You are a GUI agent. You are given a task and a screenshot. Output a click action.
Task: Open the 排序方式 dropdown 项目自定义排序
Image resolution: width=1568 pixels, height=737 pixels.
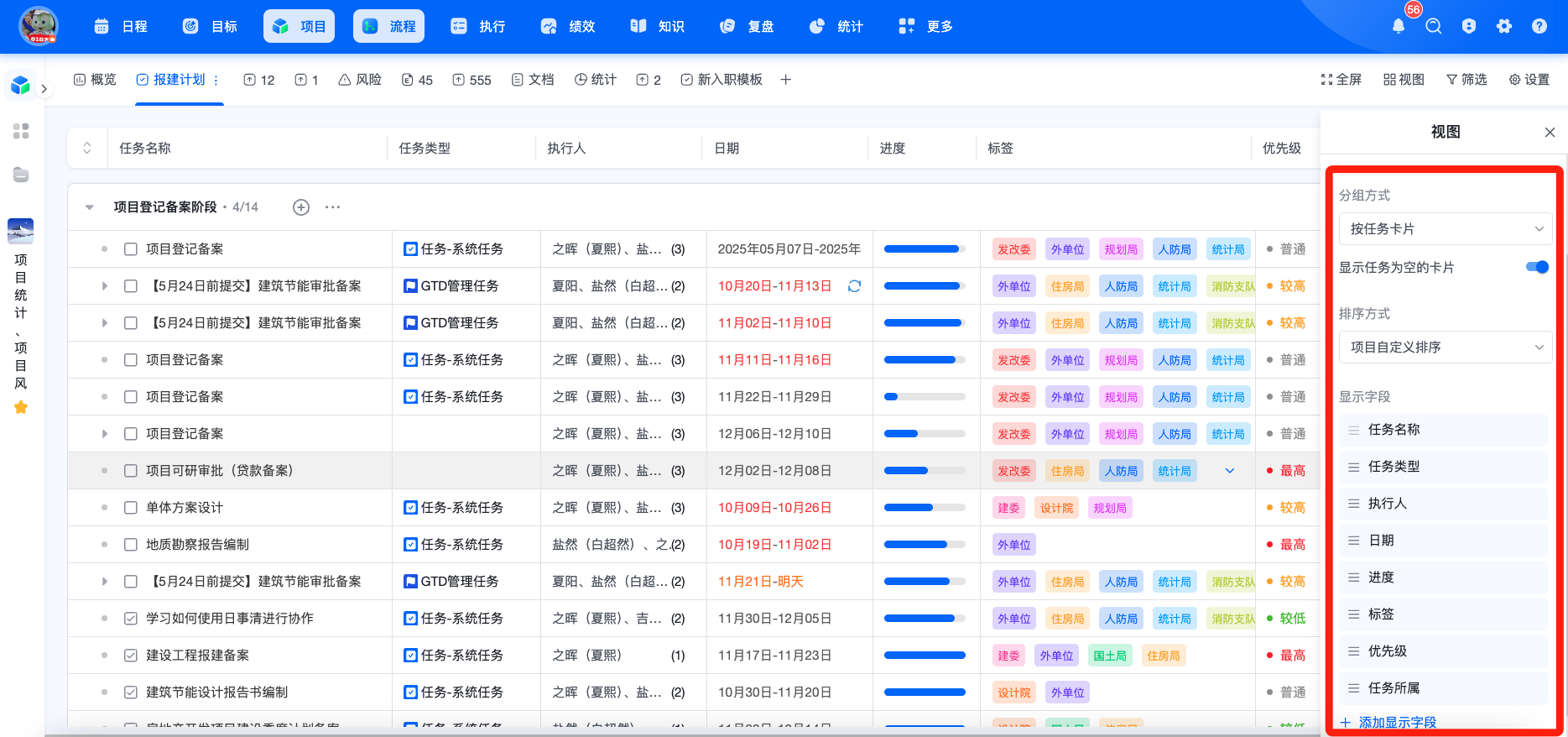1446,347
